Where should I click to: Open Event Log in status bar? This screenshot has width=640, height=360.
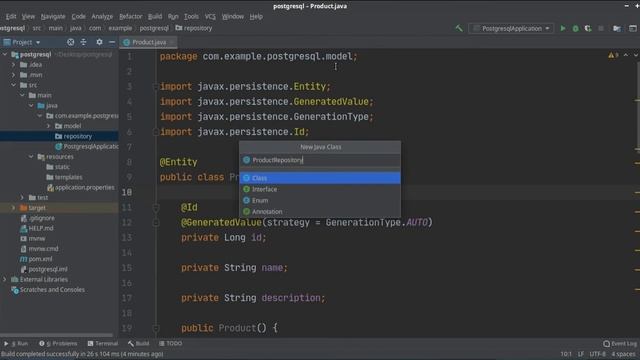[620, 344]
